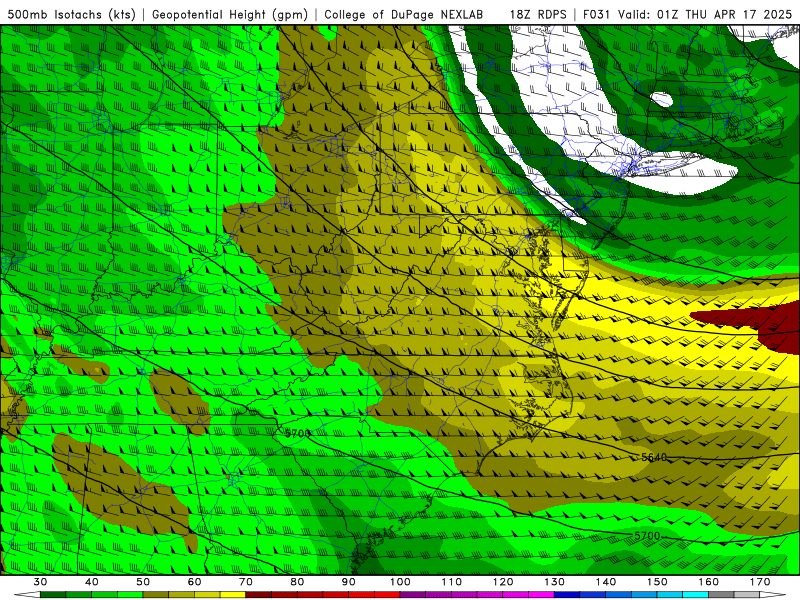
Task: Click the dark green 30-35 kt legend swatch
Action: pyautogui.click(x=53, y=595)
